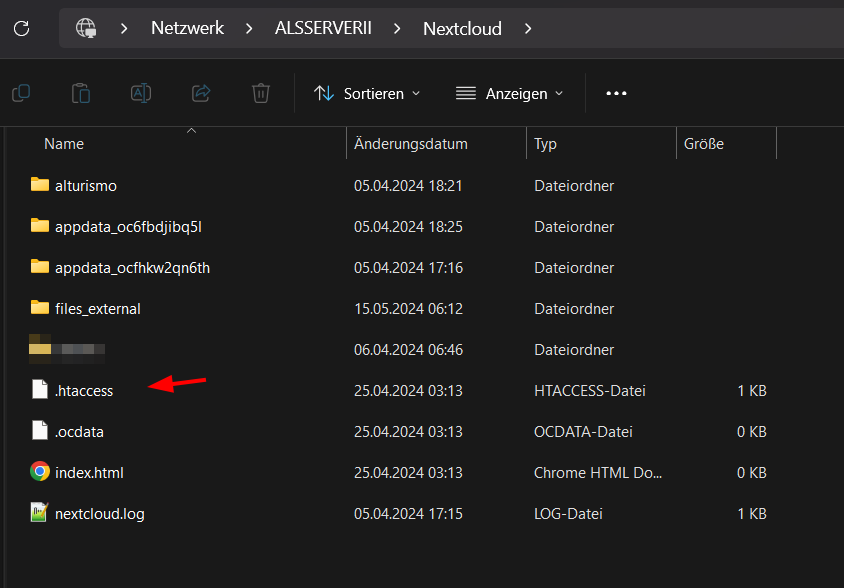Click the .htaccess file icon

pyautogui.click(x=40, y=389)
